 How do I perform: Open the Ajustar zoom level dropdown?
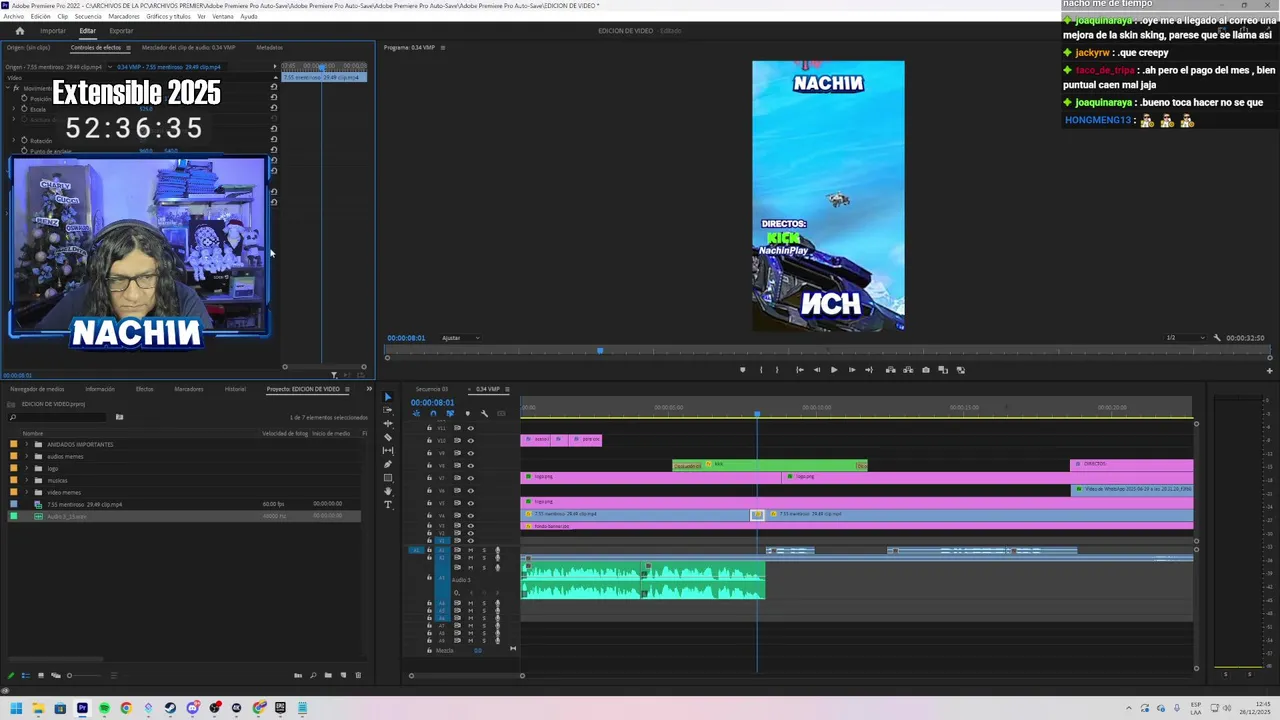[460, 338]
